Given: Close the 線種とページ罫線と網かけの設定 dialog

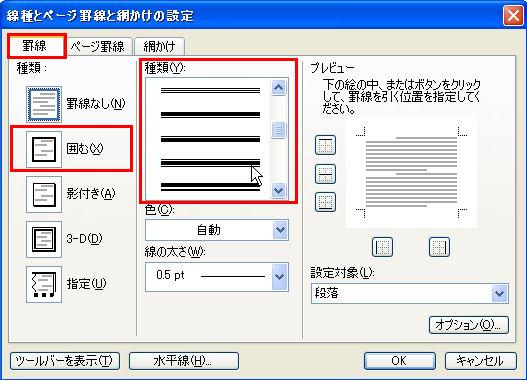Looking at the screenshot, I should click(x=513, y=15).
